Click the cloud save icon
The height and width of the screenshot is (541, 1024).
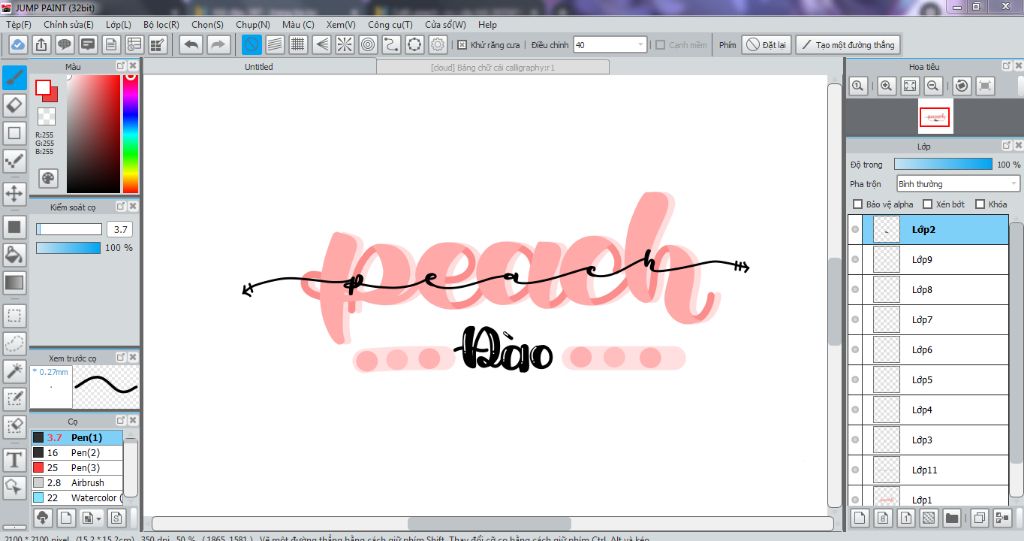point(18,44)
